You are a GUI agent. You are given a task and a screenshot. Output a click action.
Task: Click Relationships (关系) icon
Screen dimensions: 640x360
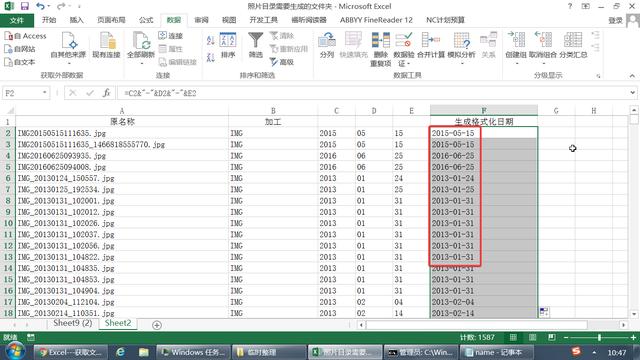pyautogui.click(x=488, y=45)
